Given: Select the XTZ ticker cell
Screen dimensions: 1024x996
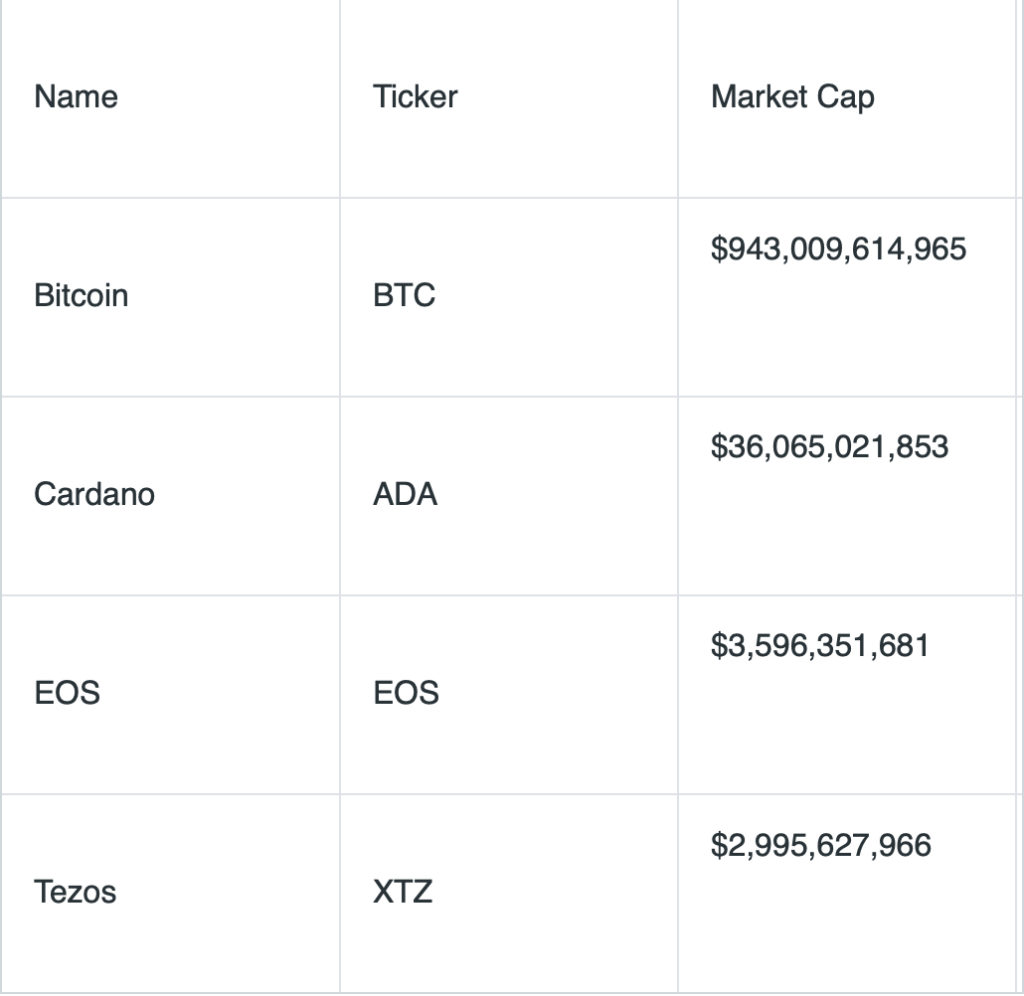Looking at the screenshot, I should click(x=509, y=893).
